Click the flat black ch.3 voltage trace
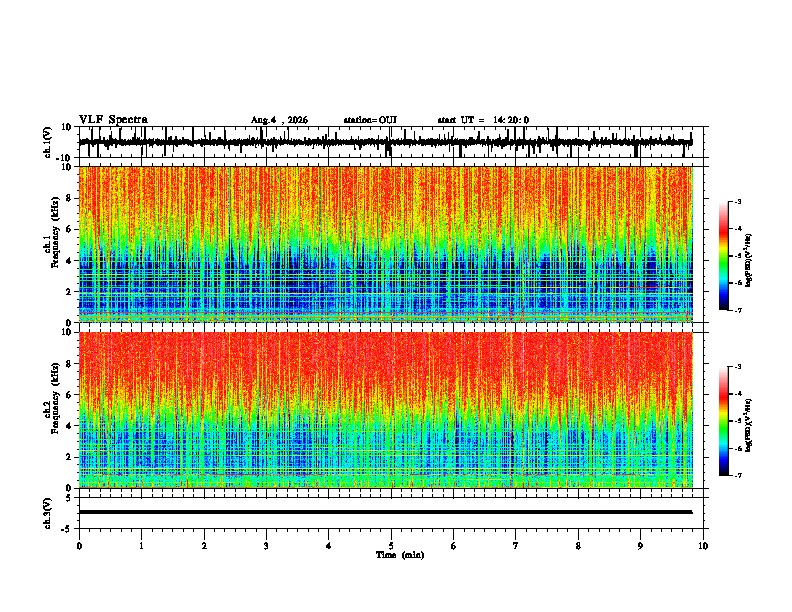The height and width of the screenshot is (612, 792). point(385,512)
